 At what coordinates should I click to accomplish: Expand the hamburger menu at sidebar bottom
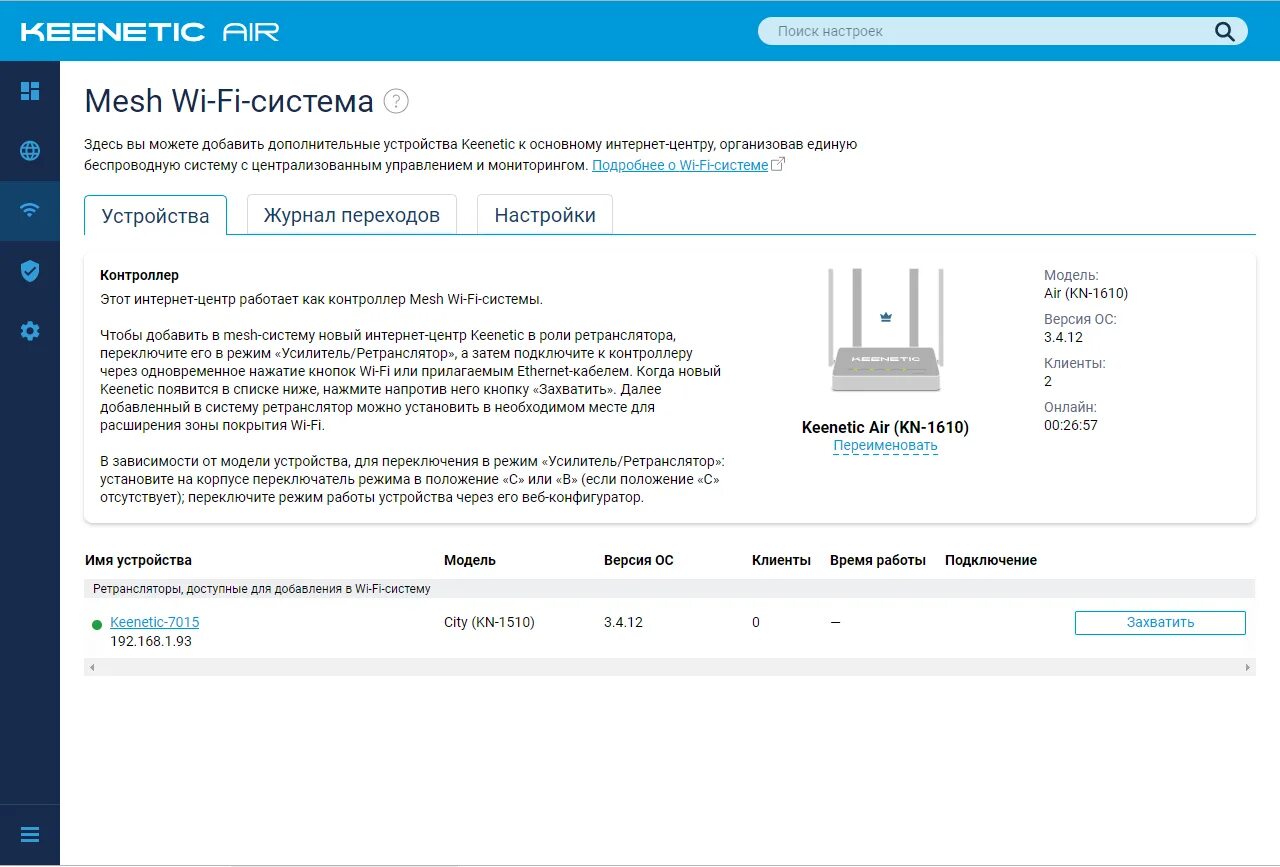coord(30,835)
